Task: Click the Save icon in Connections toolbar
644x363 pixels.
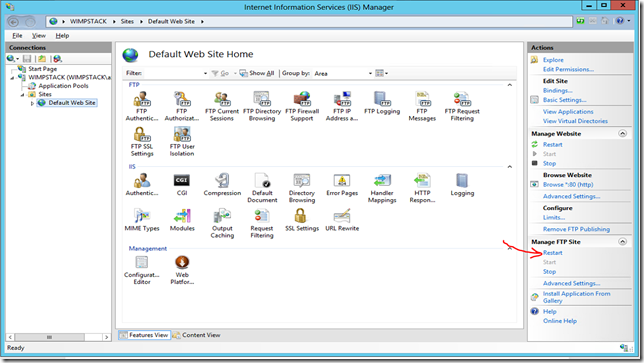Action: pos(27,59)
